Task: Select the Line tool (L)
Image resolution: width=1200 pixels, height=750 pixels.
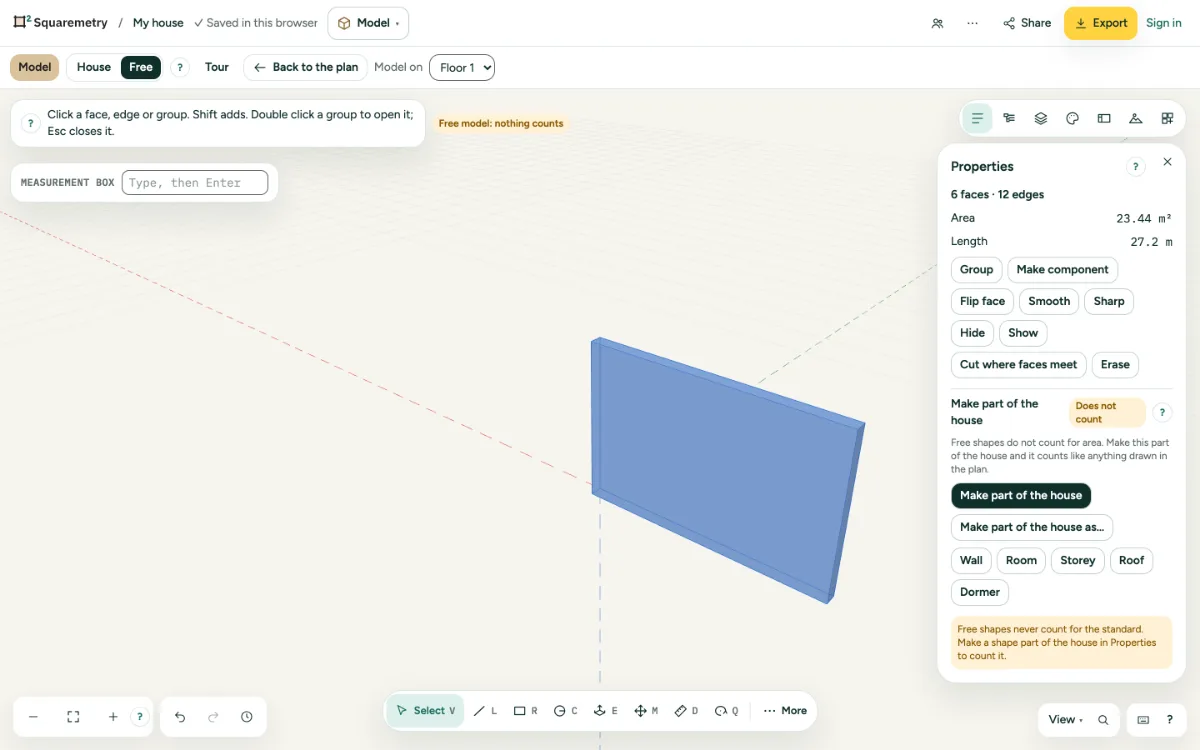Action: pos(485,711)
